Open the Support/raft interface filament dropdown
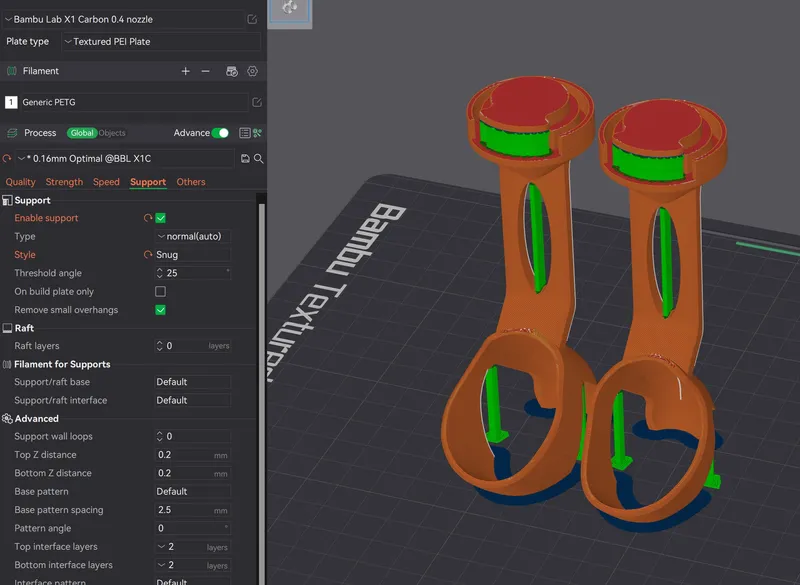The image size is (800, 585). (193, 400)
